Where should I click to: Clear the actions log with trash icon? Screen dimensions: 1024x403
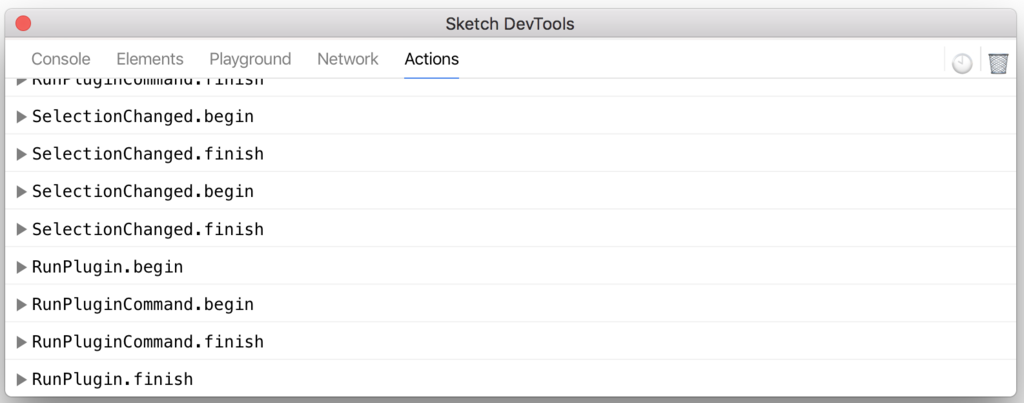[x=998, y=63]
